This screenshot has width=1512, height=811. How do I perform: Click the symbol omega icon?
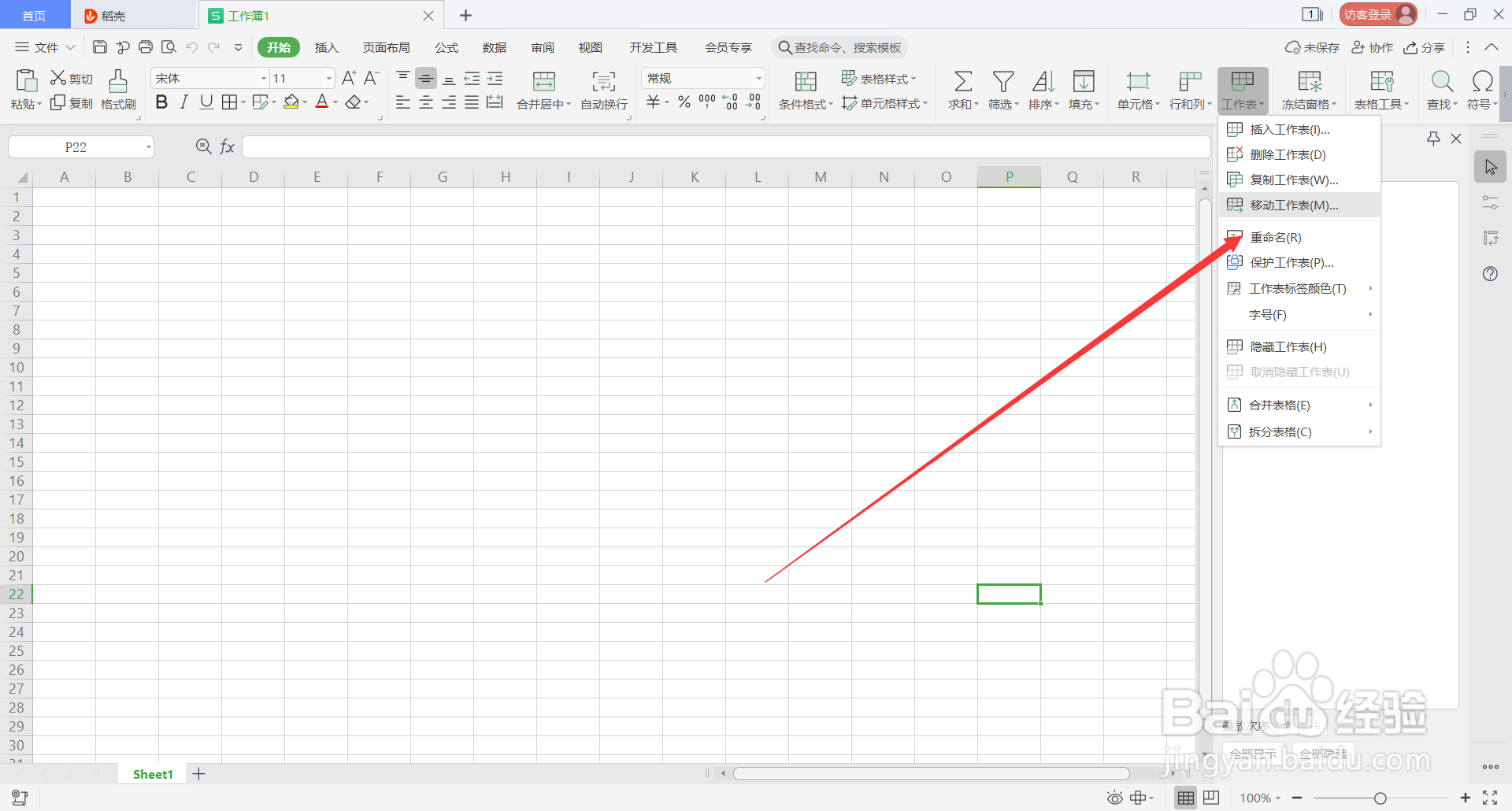(1482, 81)
